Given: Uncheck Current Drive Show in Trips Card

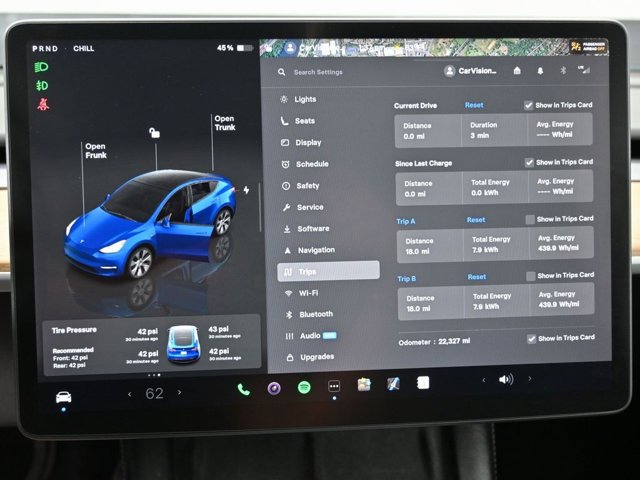Looking at the screenshot, I should (529, 105).
